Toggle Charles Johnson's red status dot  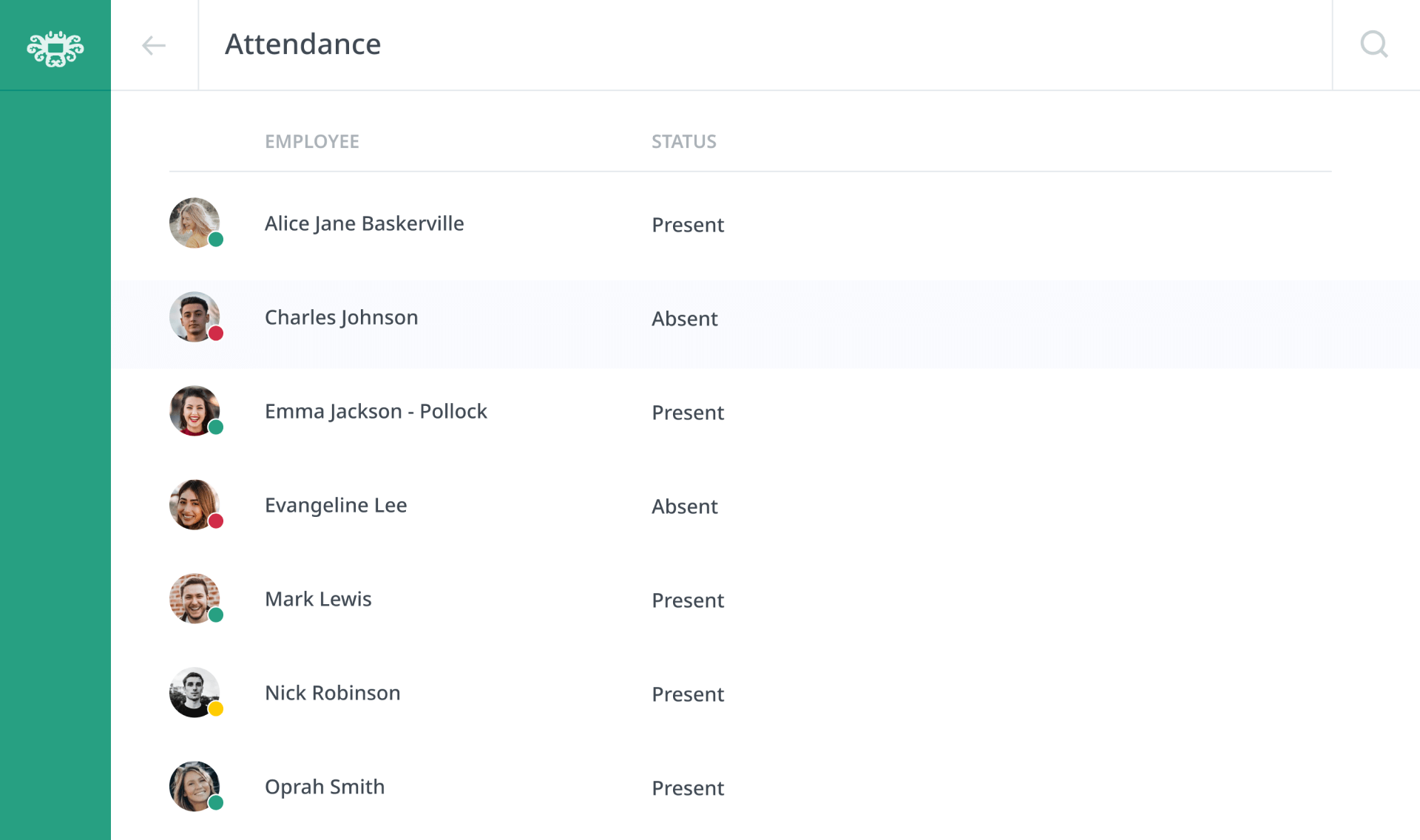216,333
